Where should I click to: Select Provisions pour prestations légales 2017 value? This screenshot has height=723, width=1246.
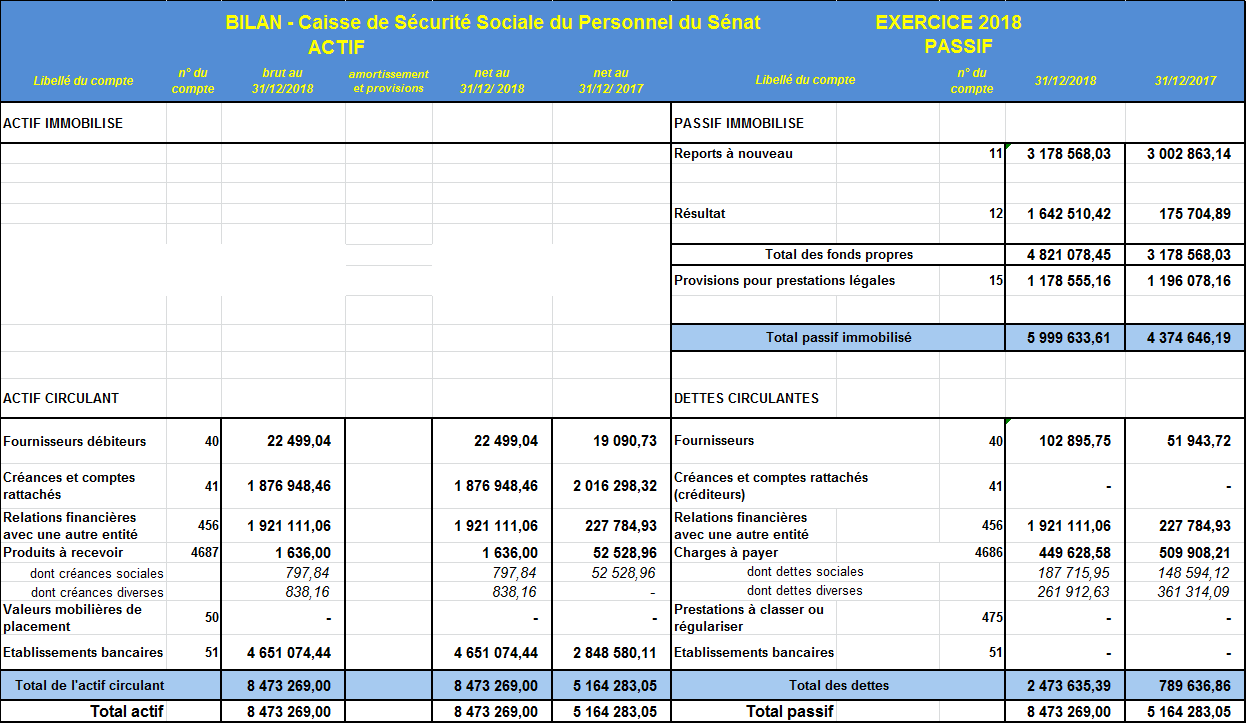(1188, 281)
